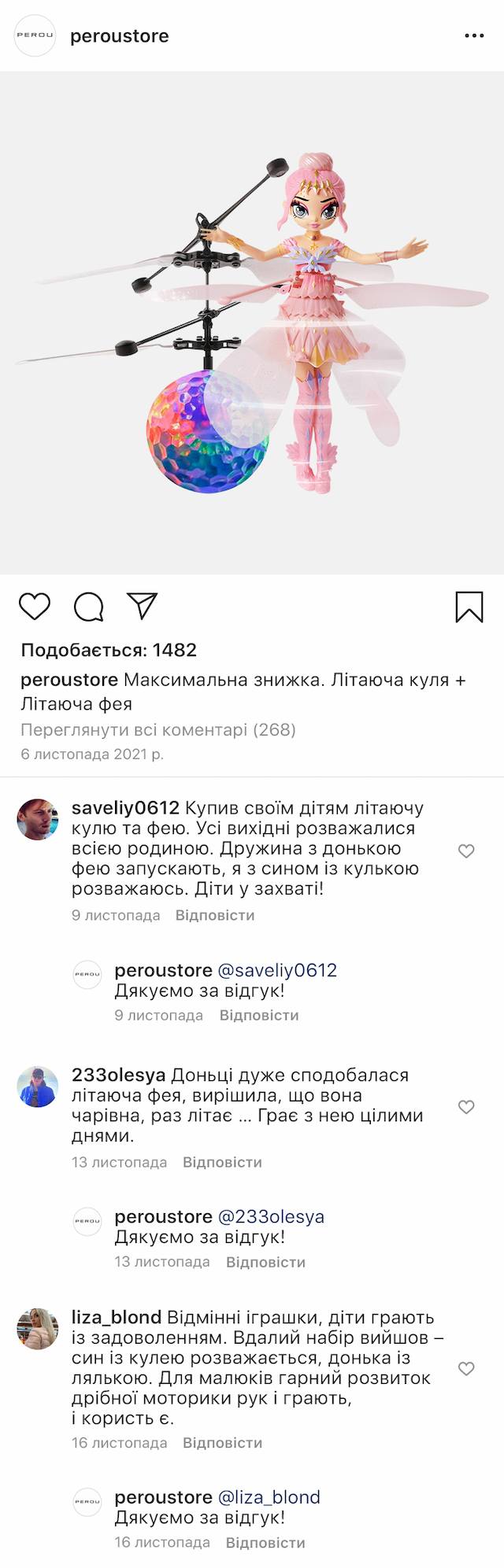Open 233olesya's avatar
Viewport: 504px width, 1568px height.
[x=38, y=1087]
